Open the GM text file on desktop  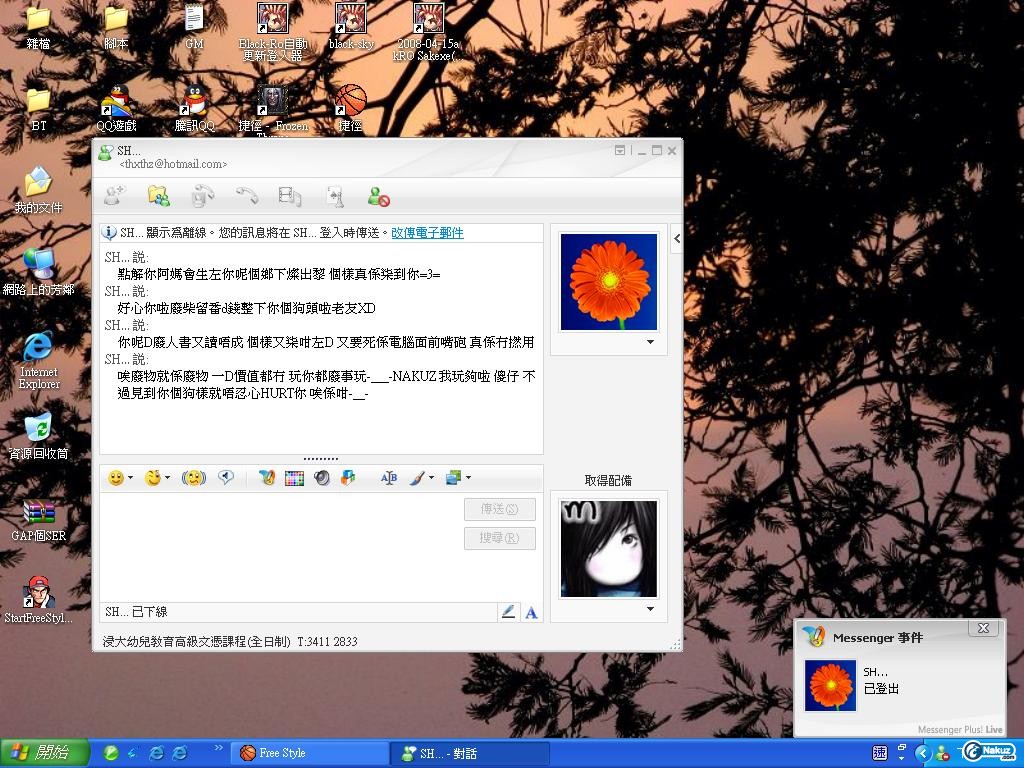194,27
